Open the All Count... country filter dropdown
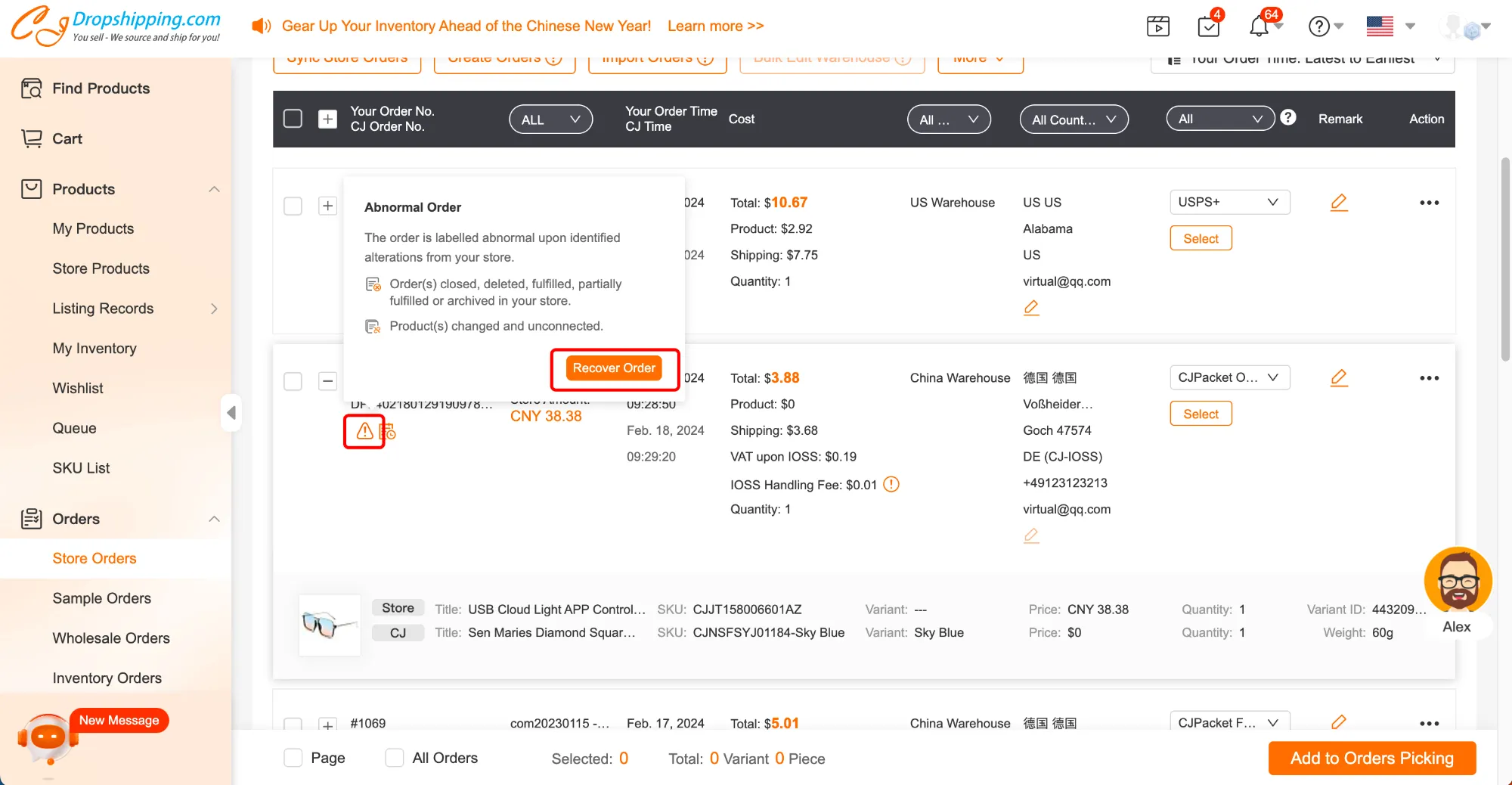 pyautogui.click(x=1073, y=119)
